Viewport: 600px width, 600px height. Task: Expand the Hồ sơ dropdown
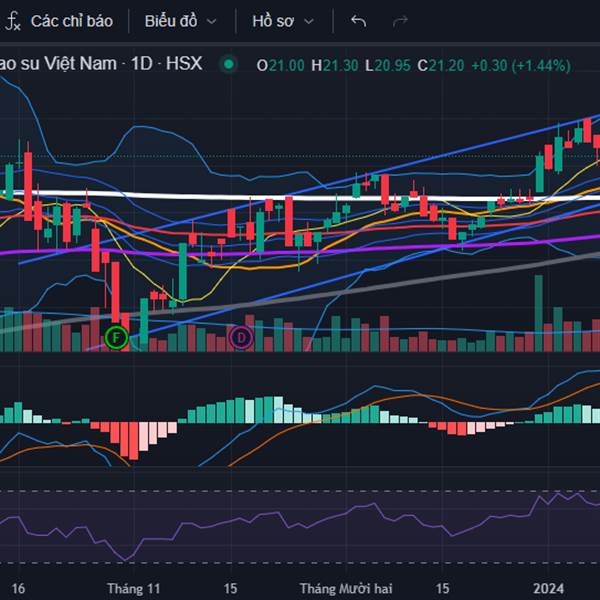pyautogui.click(x=283, y=21)
